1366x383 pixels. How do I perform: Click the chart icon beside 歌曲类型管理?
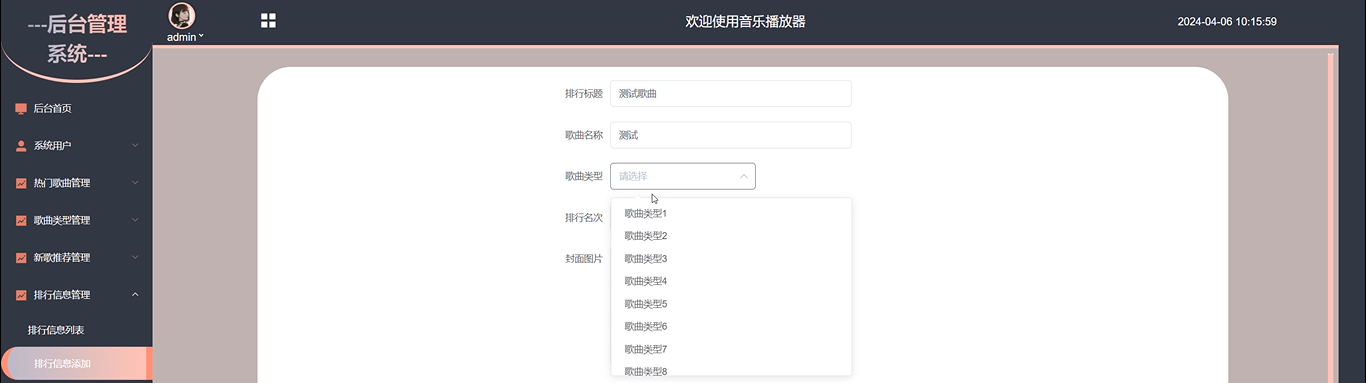pos(21,220)
